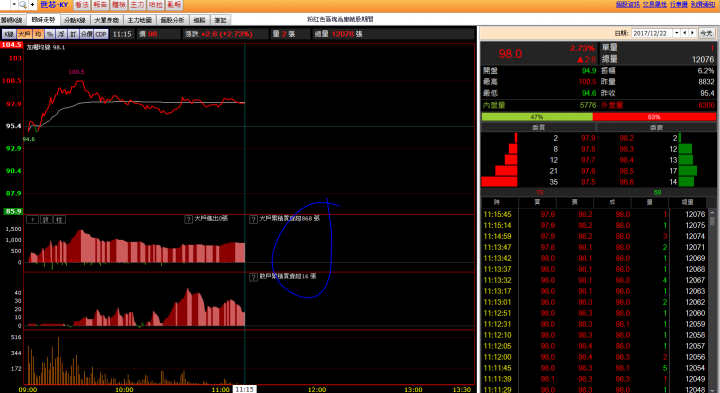Click the trade list vertical scrollbar

point(712,301)
